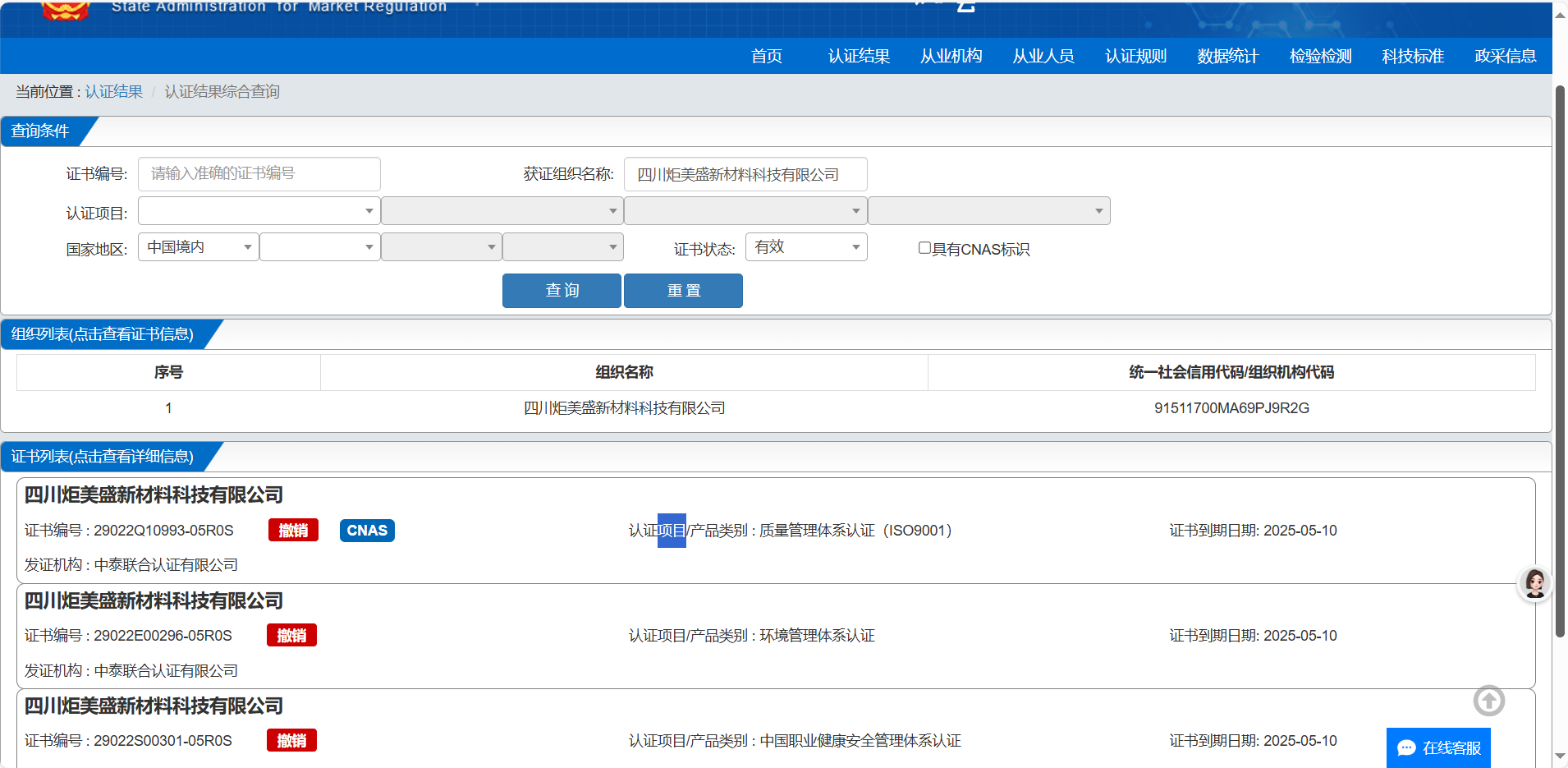Open the 政采信息 navigation menu
Screen dimensions: 1568x768
(x=1505, y=56)
